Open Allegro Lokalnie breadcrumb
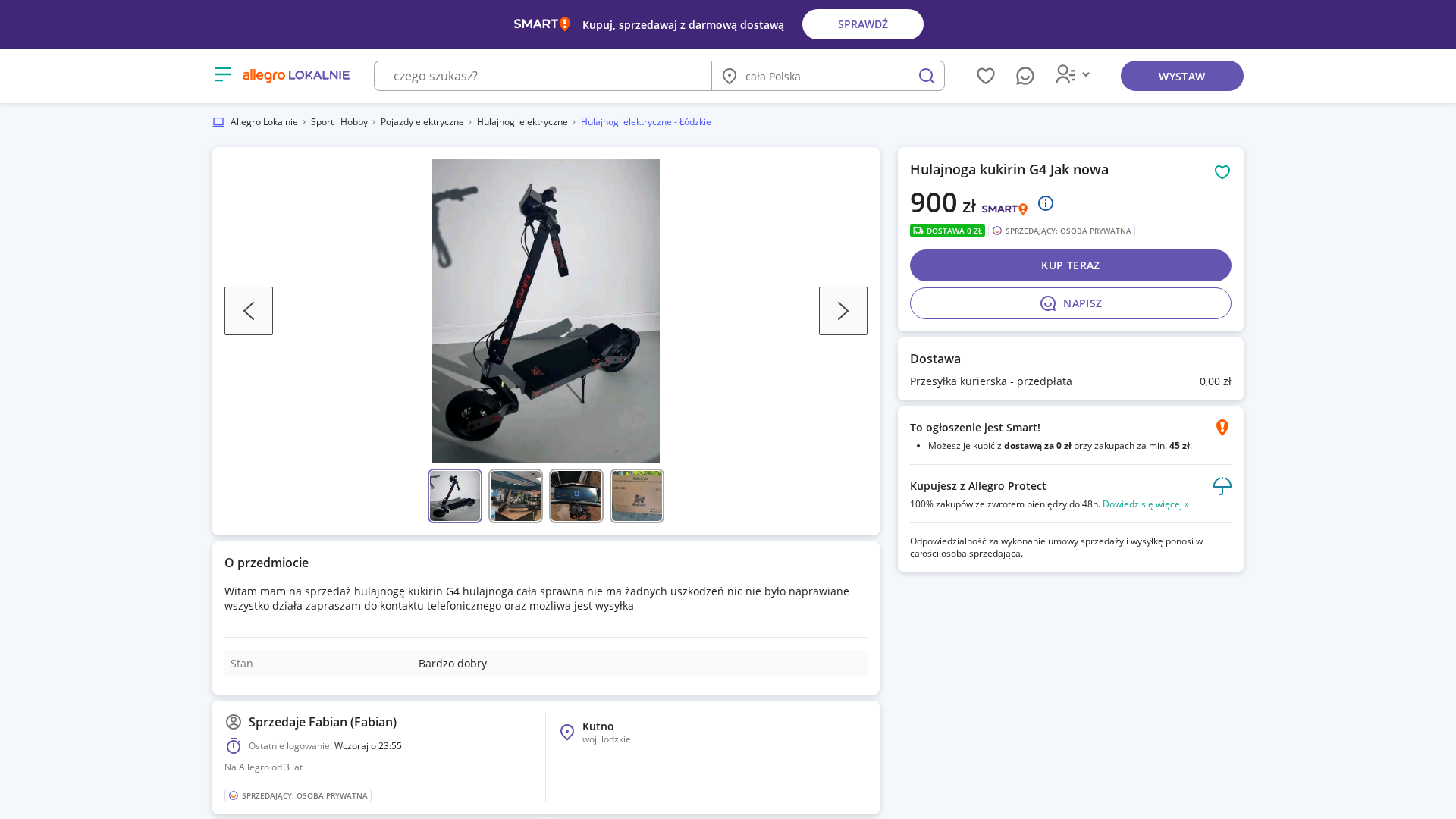The image size is (1456, 819). 264,122
